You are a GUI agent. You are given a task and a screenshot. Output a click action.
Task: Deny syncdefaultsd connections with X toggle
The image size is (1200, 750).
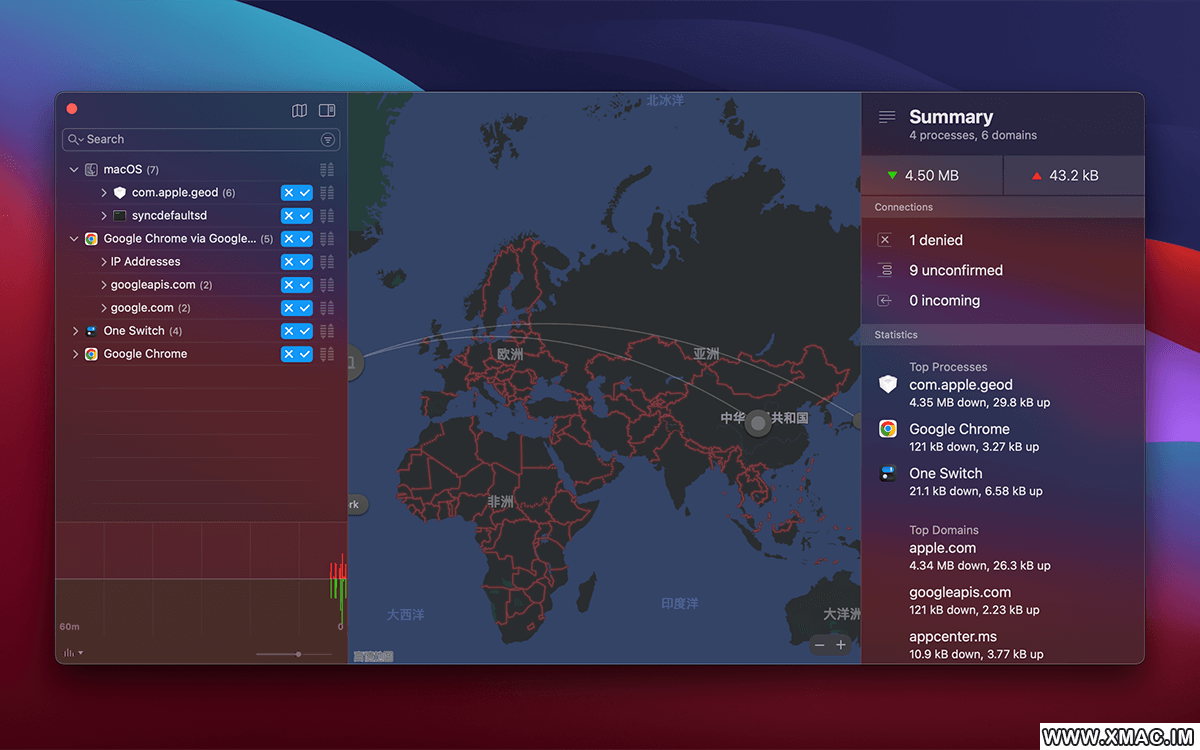[289, 216]
